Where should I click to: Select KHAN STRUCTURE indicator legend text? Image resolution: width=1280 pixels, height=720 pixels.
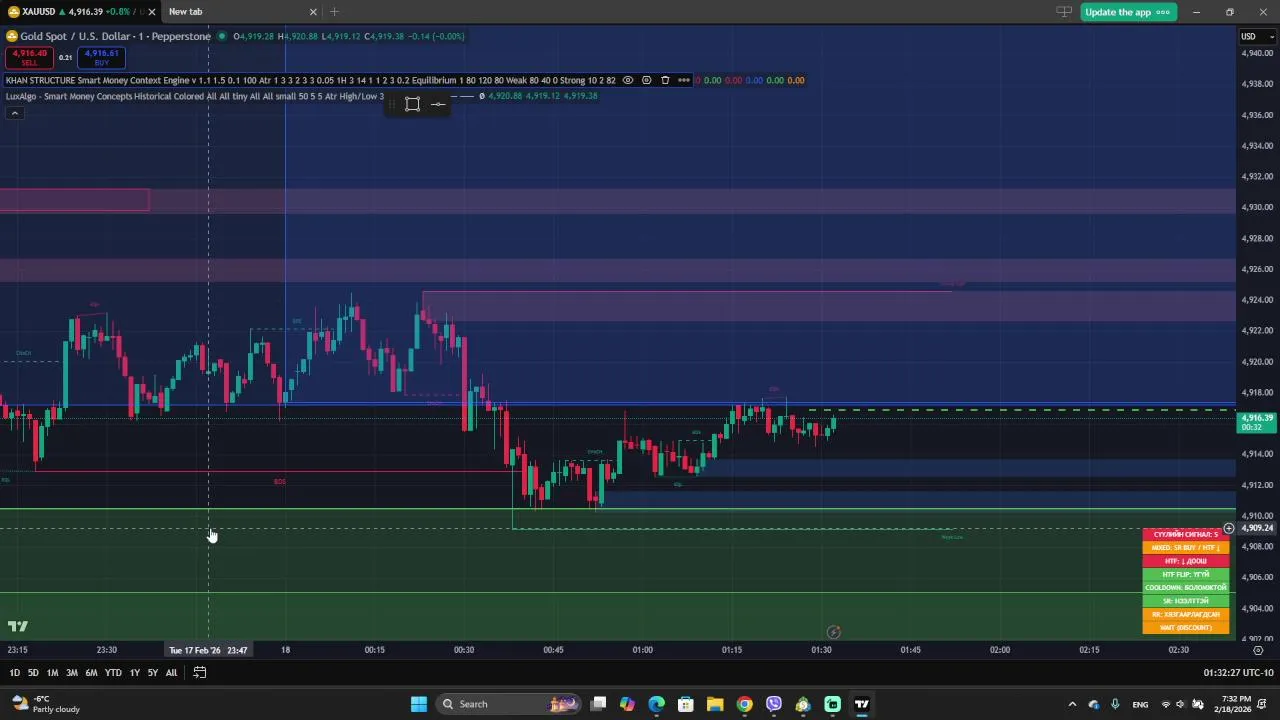(310, 80)
